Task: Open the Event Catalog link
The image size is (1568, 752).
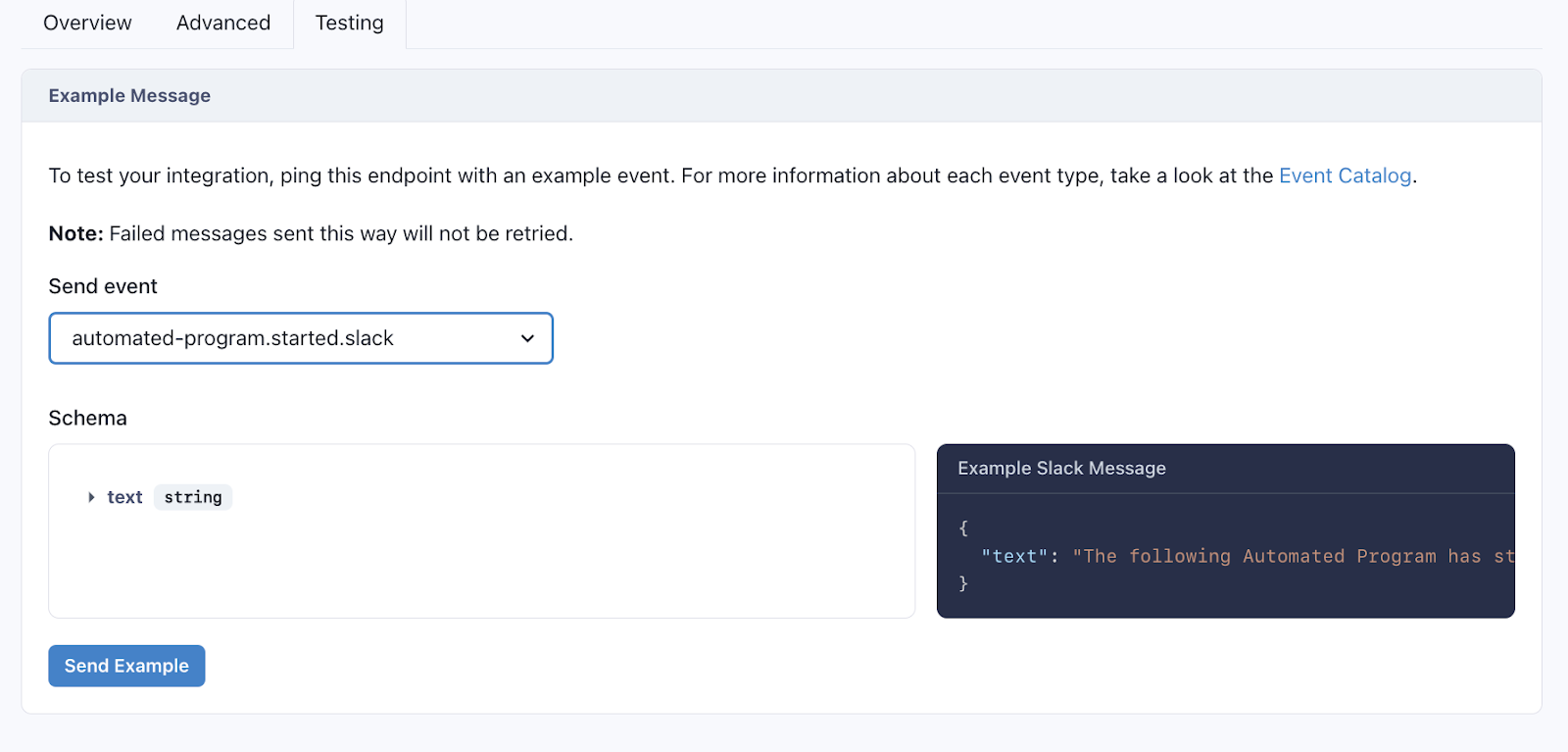Action: [x=1345, y=175]
